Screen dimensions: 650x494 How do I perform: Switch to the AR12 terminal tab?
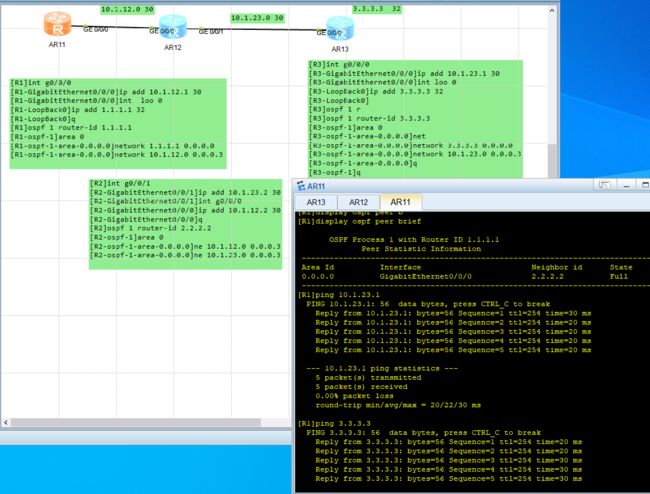click(x=359, y=202)
